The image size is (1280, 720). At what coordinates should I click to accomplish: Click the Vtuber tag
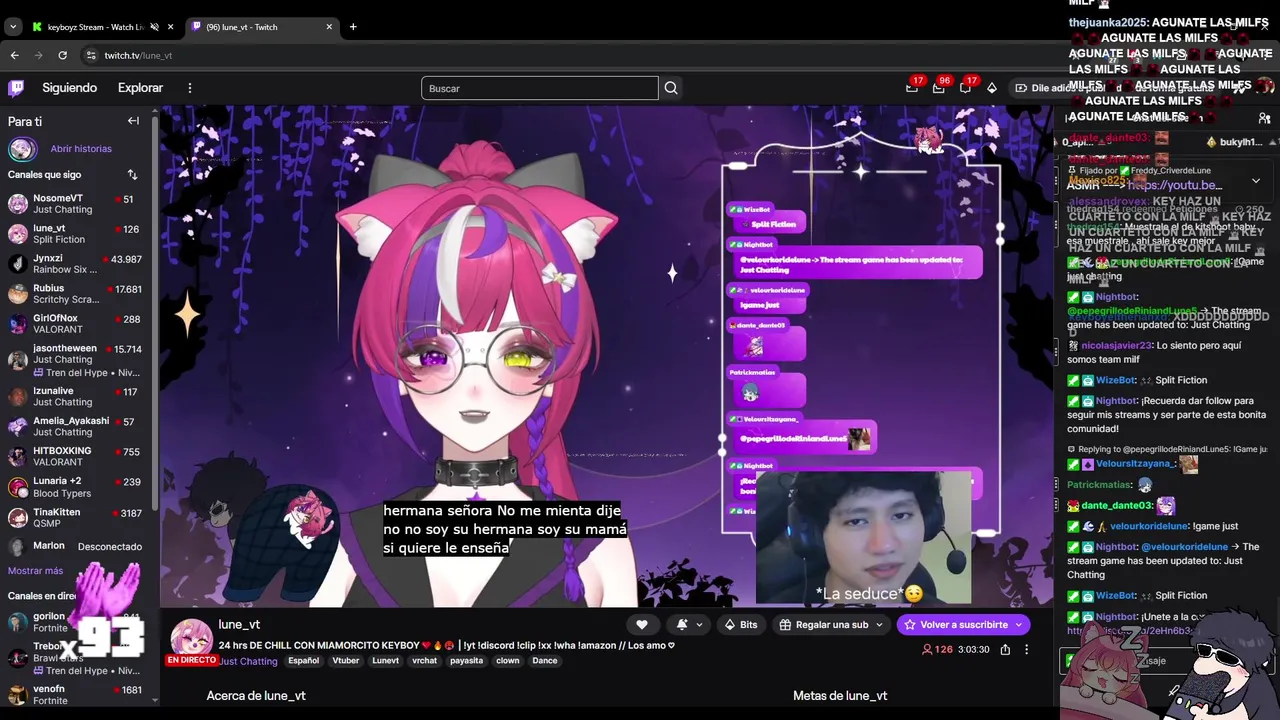tap(346, 661)
